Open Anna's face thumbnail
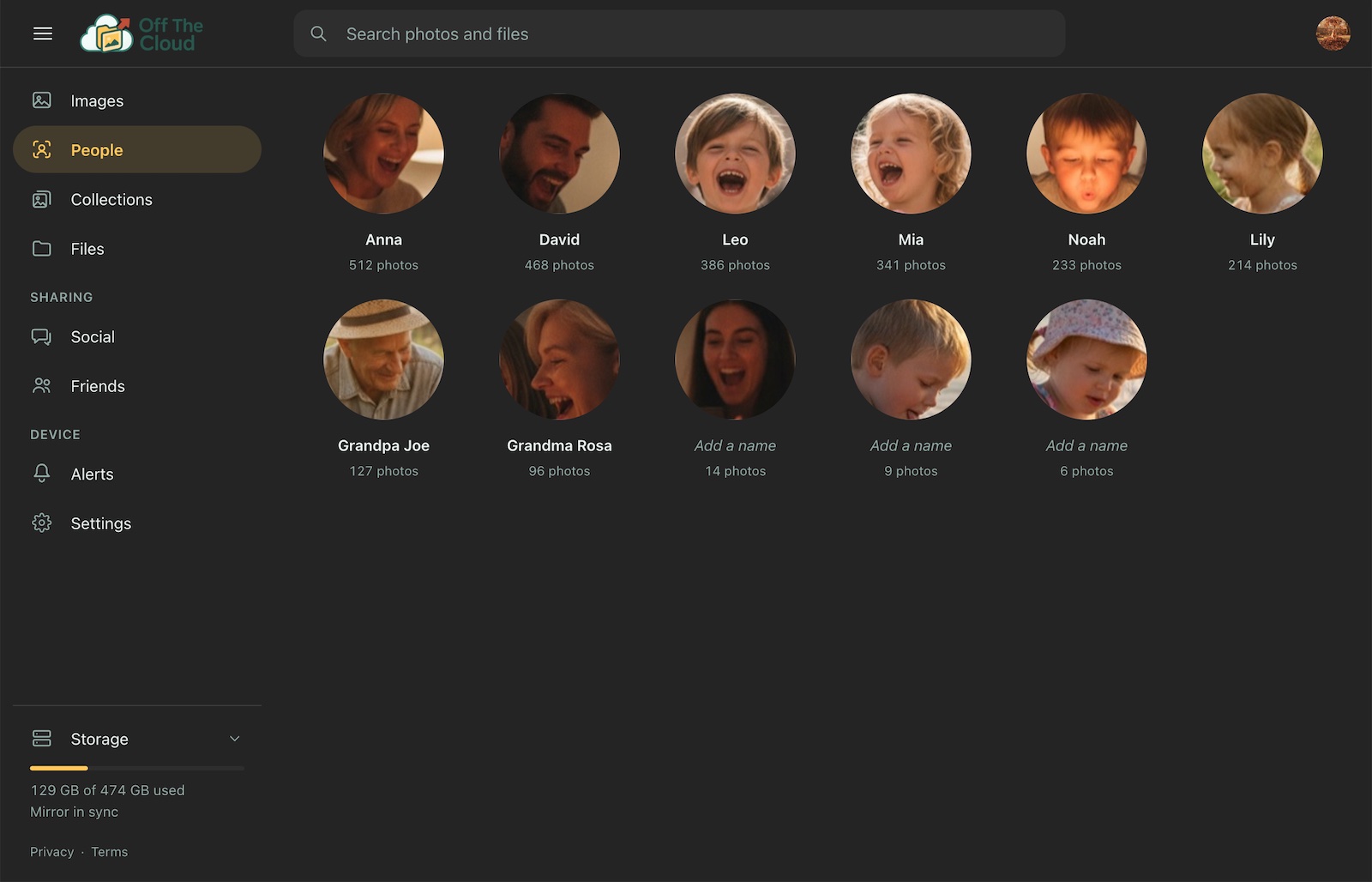This screenshot has width=1372, height=882. click(383, 154)
